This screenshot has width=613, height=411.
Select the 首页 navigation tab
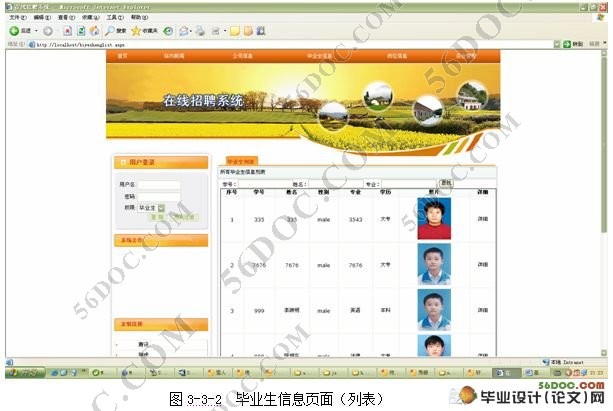(x=122, y=56)
